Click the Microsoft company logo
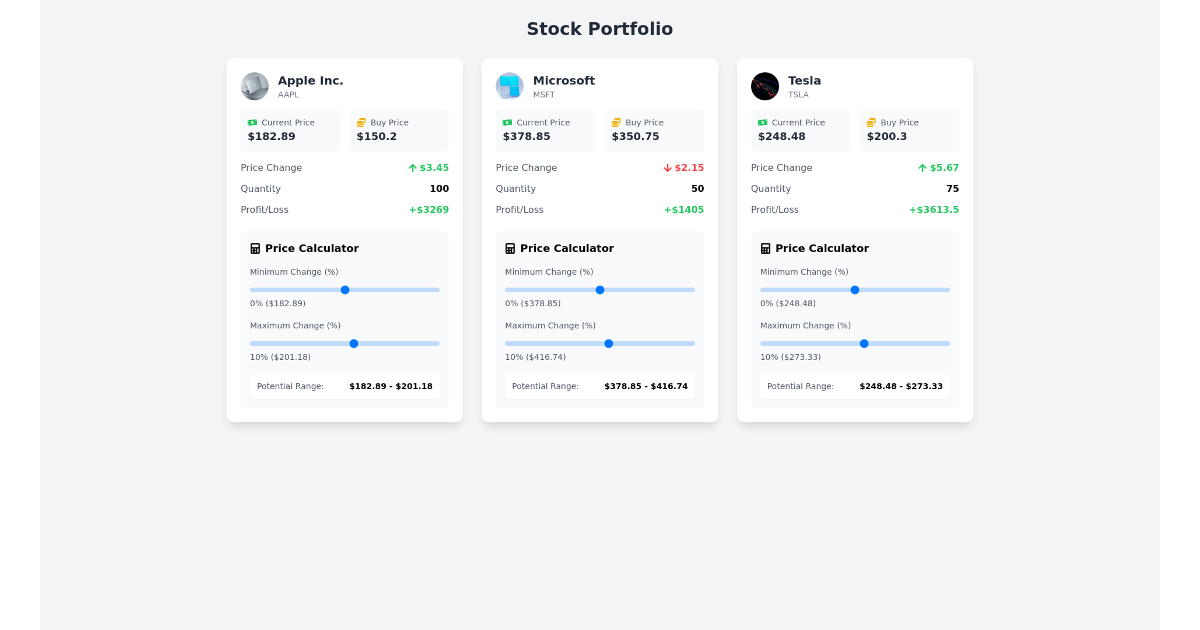This screenshot has height=630, width=1200. (x=510, y=86)
